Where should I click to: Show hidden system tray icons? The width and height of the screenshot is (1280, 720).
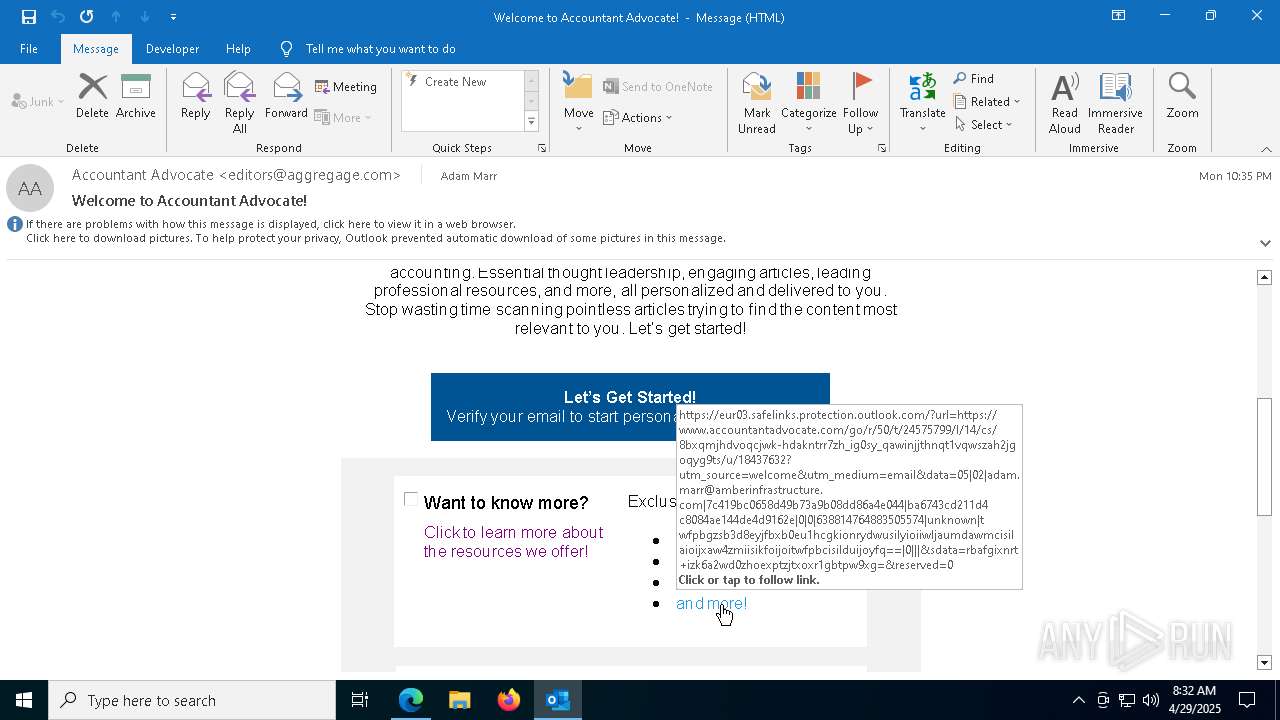pyautogui.click(x=1078, y=700)
